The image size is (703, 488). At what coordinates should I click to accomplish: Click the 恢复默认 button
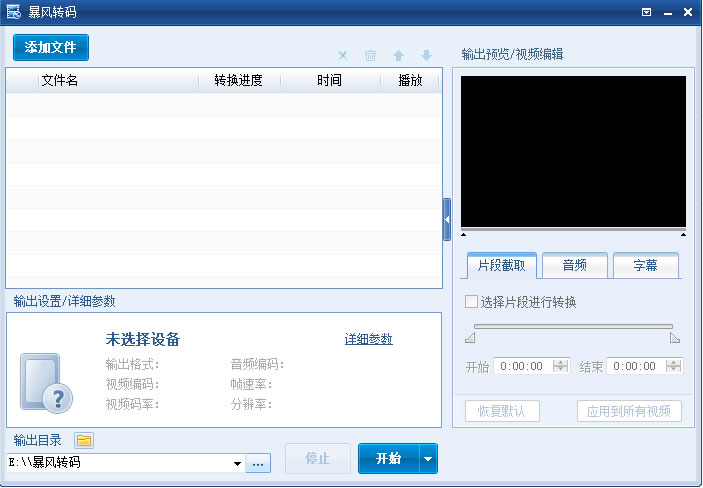point(502,411)
